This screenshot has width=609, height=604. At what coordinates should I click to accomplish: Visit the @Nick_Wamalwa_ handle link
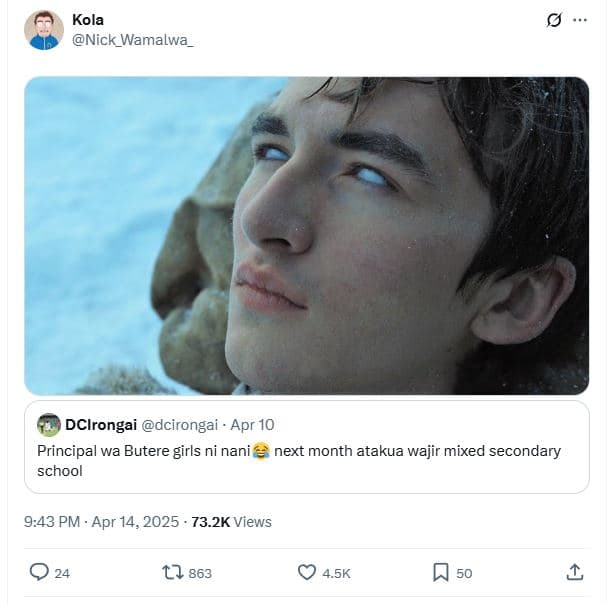click(x=132, y=39)
